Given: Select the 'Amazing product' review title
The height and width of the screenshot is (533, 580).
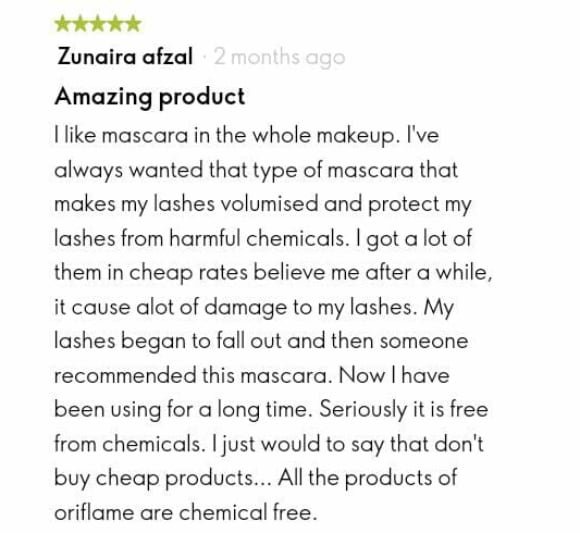Looking at the screenshot, I should click(150, 98).
